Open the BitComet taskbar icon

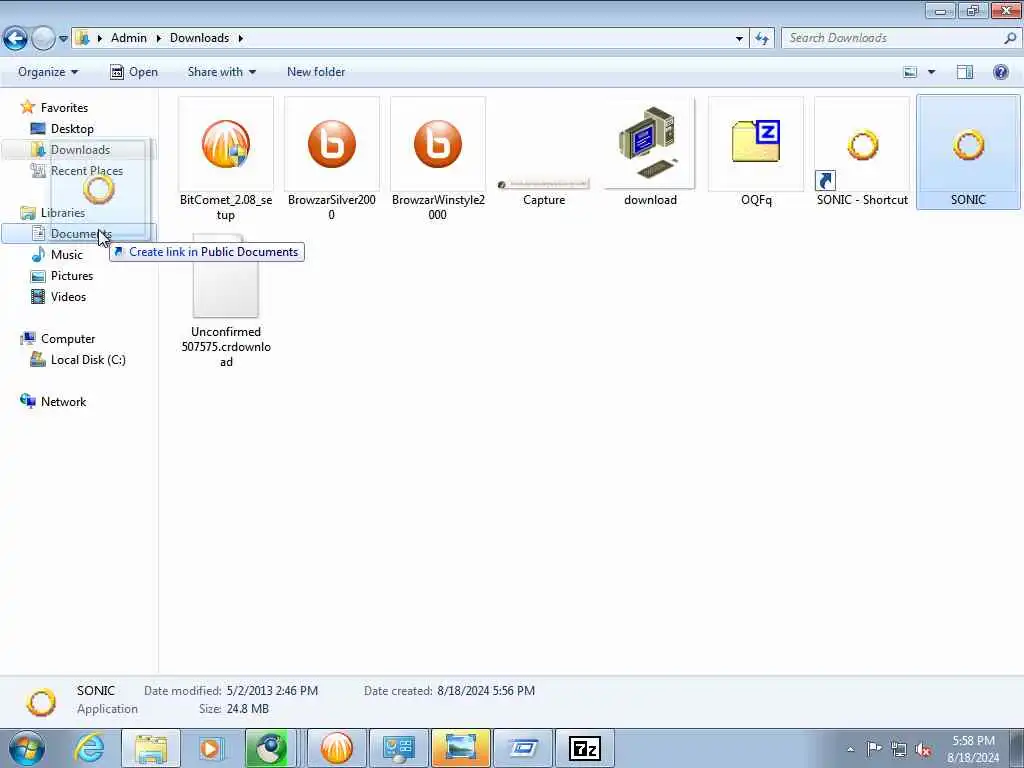tap(336, 748)
